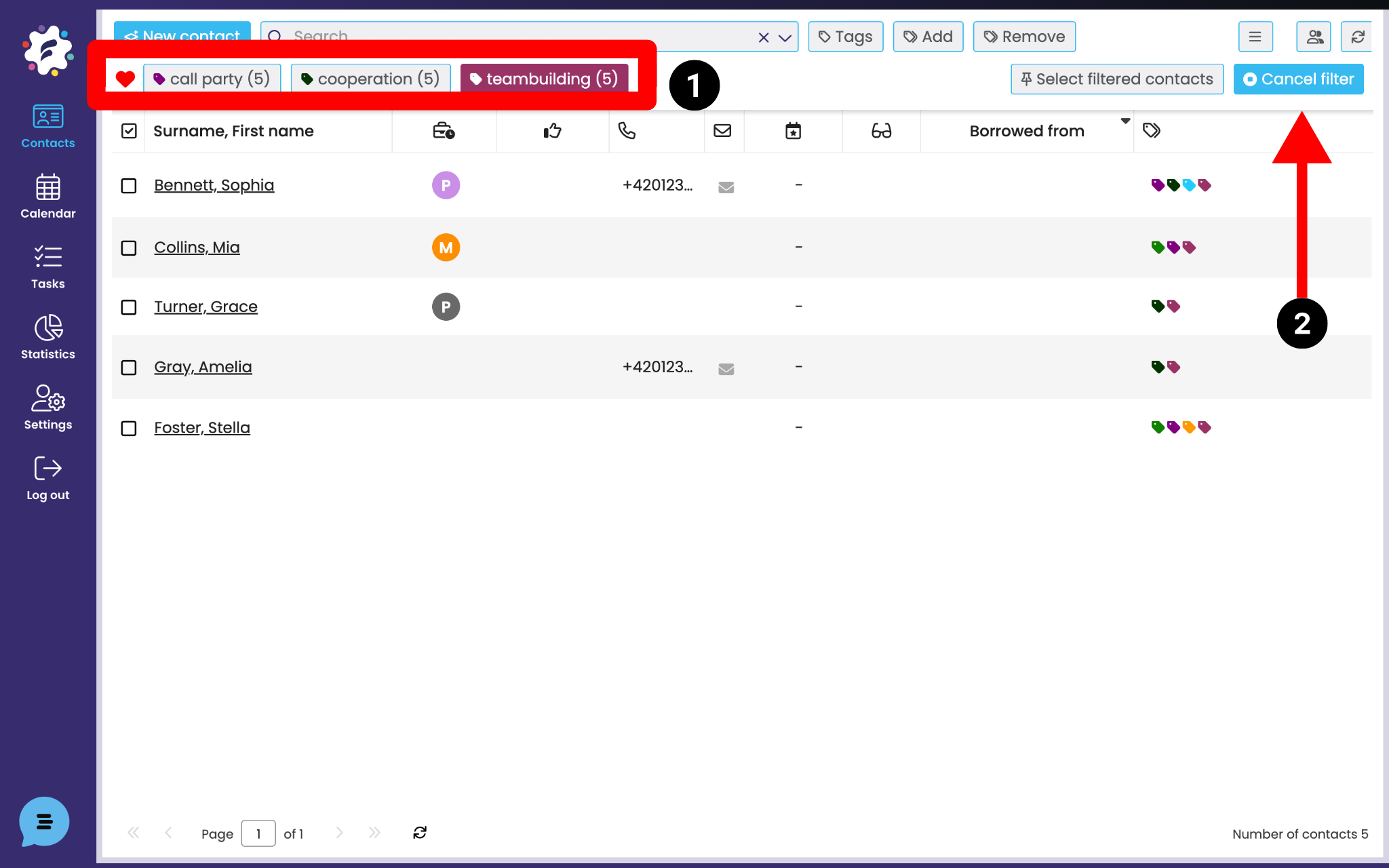Open Statistics from the sidebar

(47, 337)
